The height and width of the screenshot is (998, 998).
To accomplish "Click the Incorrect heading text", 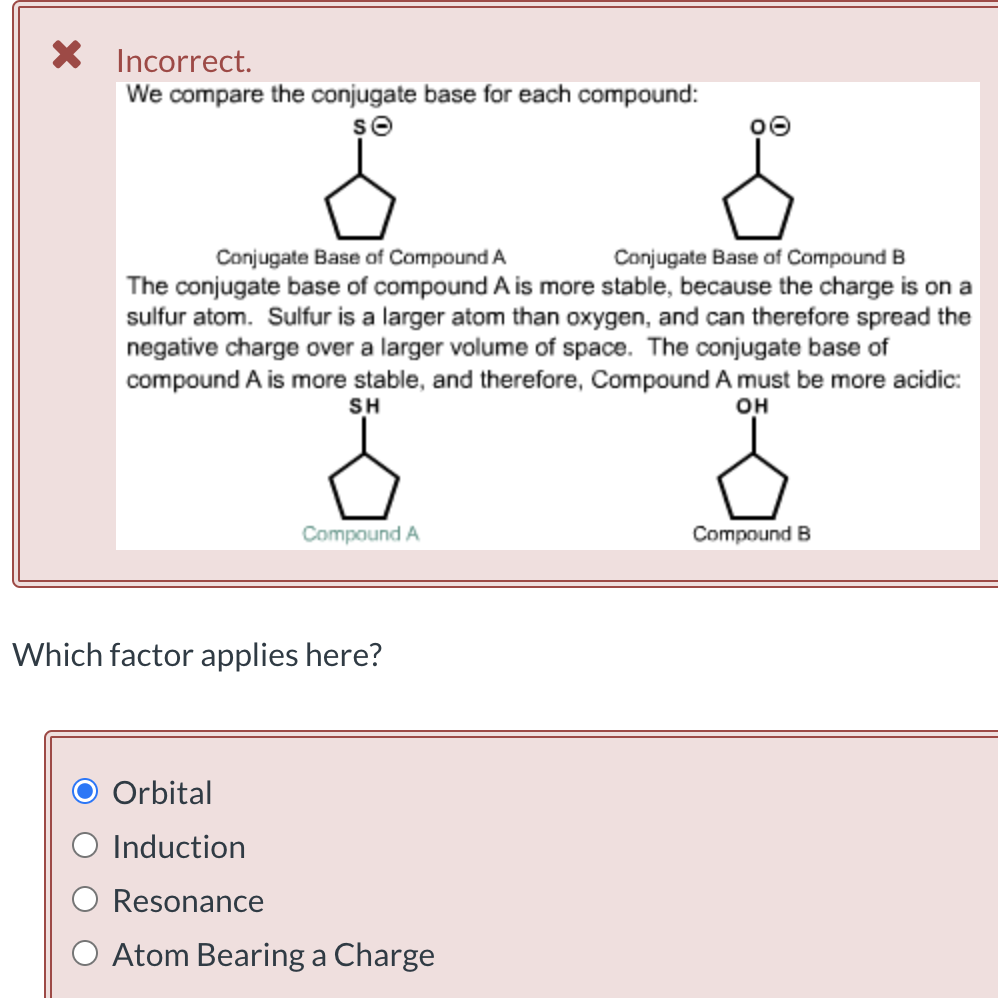I will 183,61.
